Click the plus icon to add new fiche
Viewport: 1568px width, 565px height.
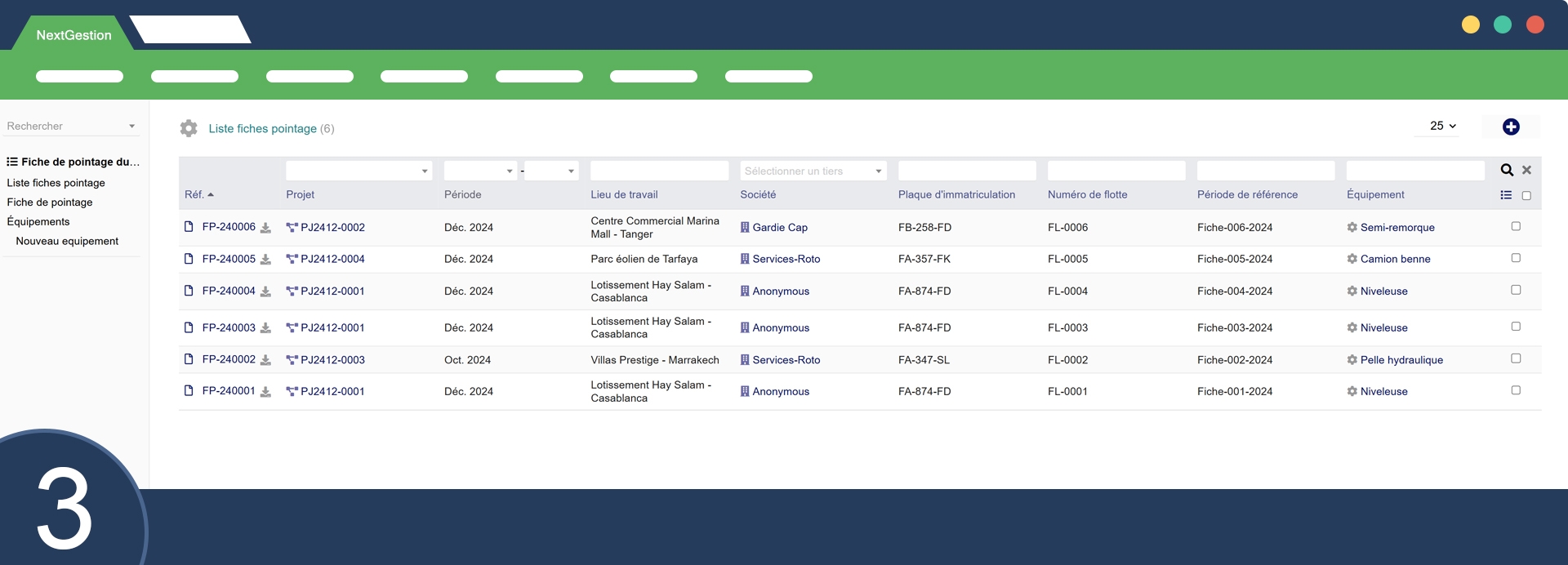1511,127
